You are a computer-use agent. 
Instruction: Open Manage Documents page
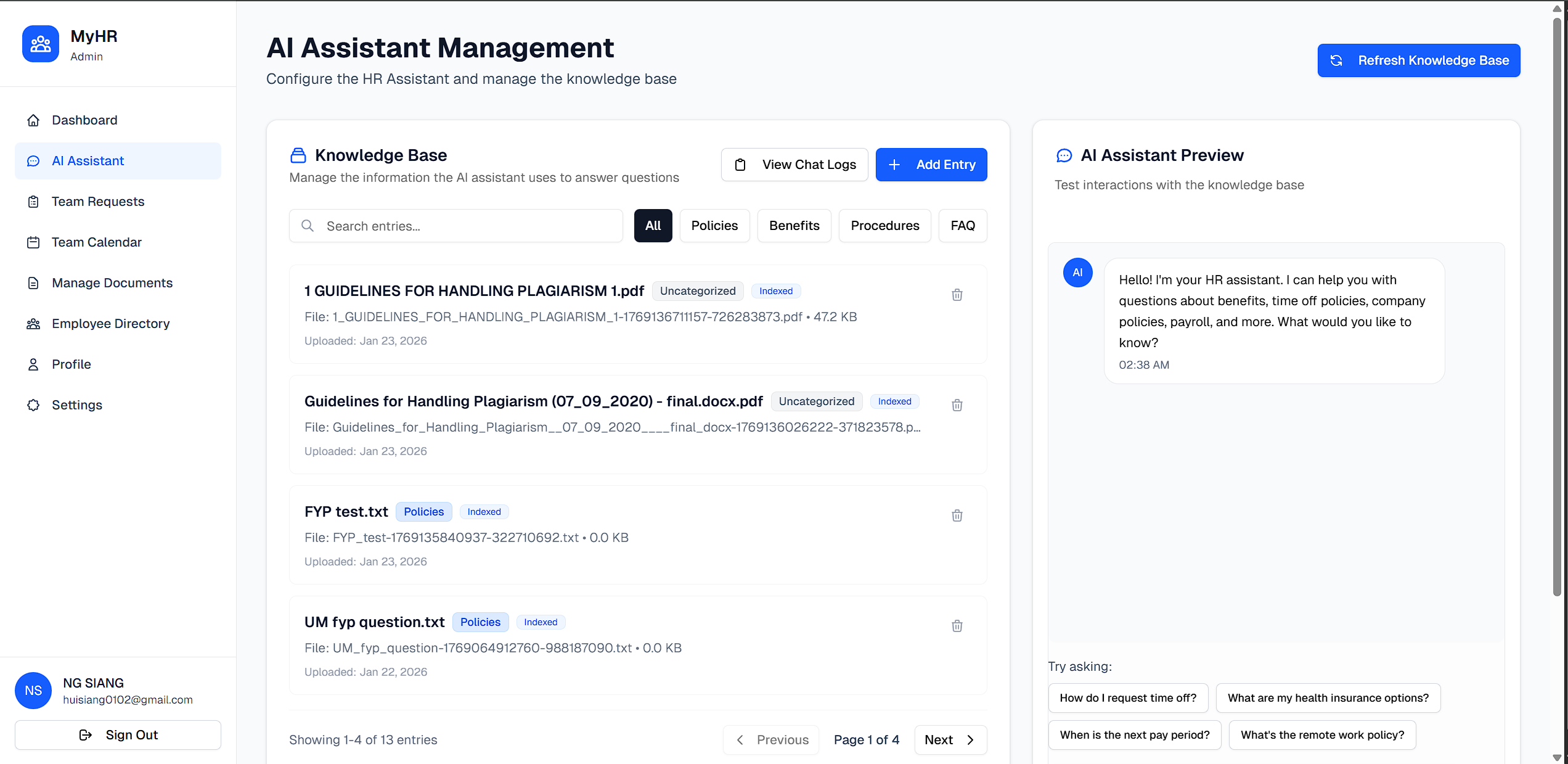[112, 283]
